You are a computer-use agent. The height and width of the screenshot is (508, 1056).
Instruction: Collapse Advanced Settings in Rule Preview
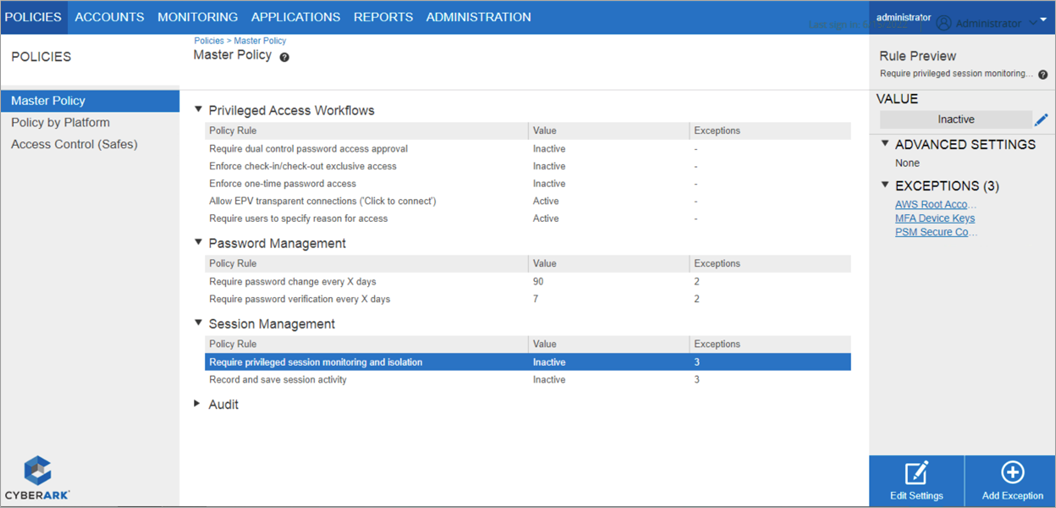click(x=885, y=144)
